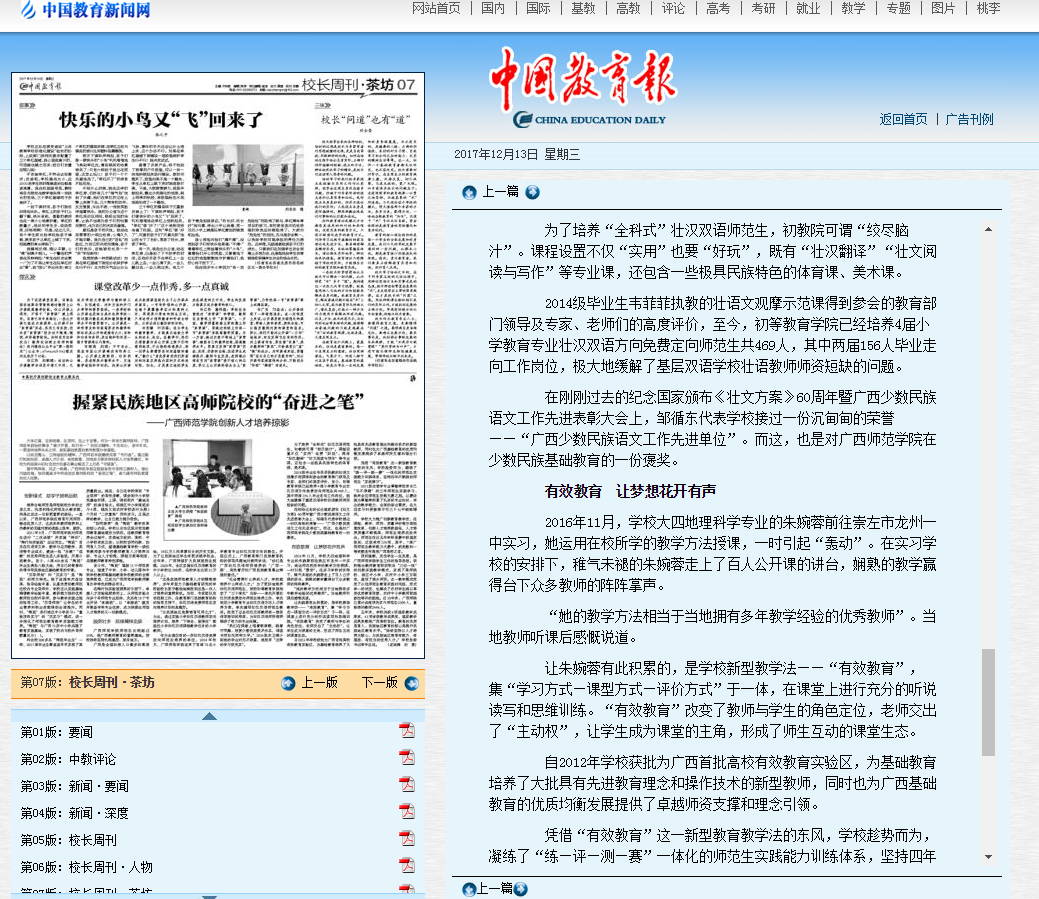The image size is (1039, 899).
Task: Open 第05版：校长周刊 page link
Action: tap(68, 840)
